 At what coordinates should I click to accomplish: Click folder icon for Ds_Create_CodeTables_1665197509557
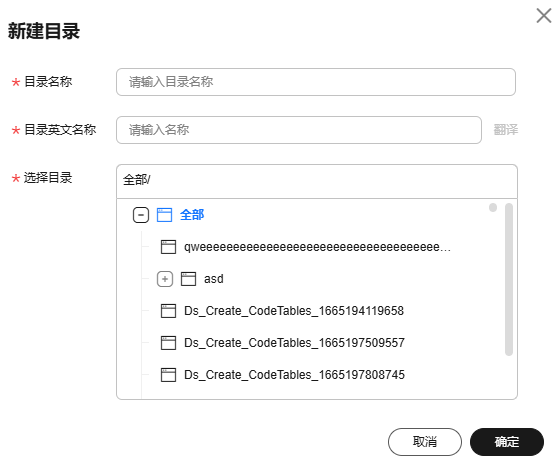(168, 343)
